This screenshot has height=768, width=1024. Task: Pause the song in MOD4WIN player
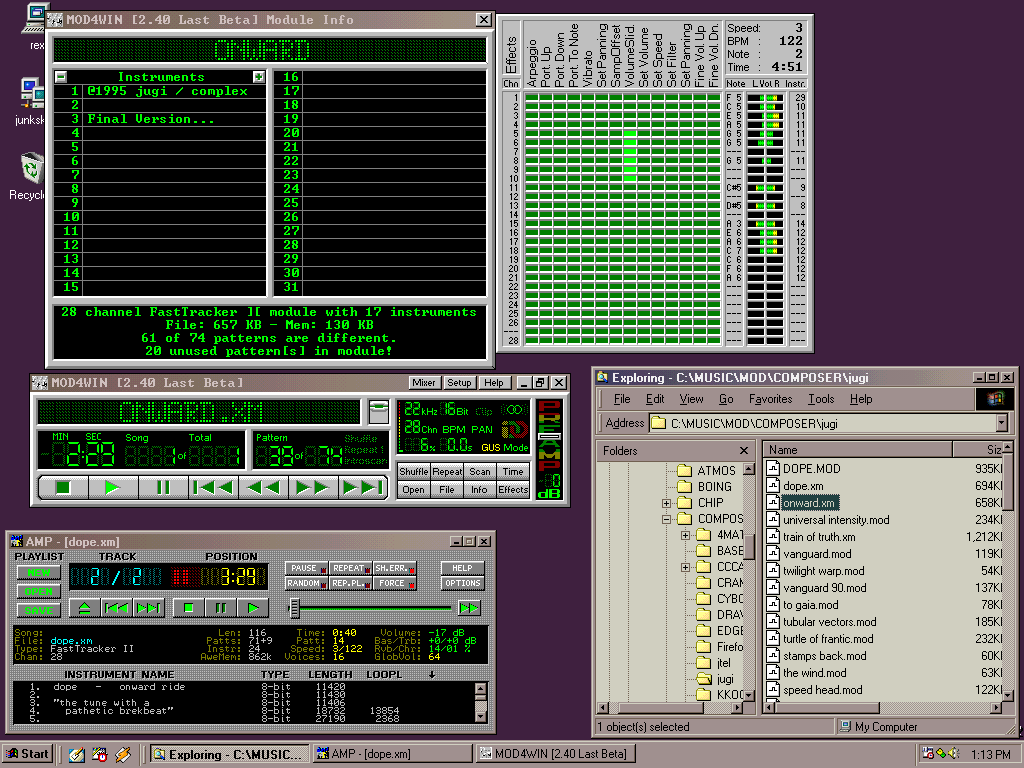click(163, 487)
